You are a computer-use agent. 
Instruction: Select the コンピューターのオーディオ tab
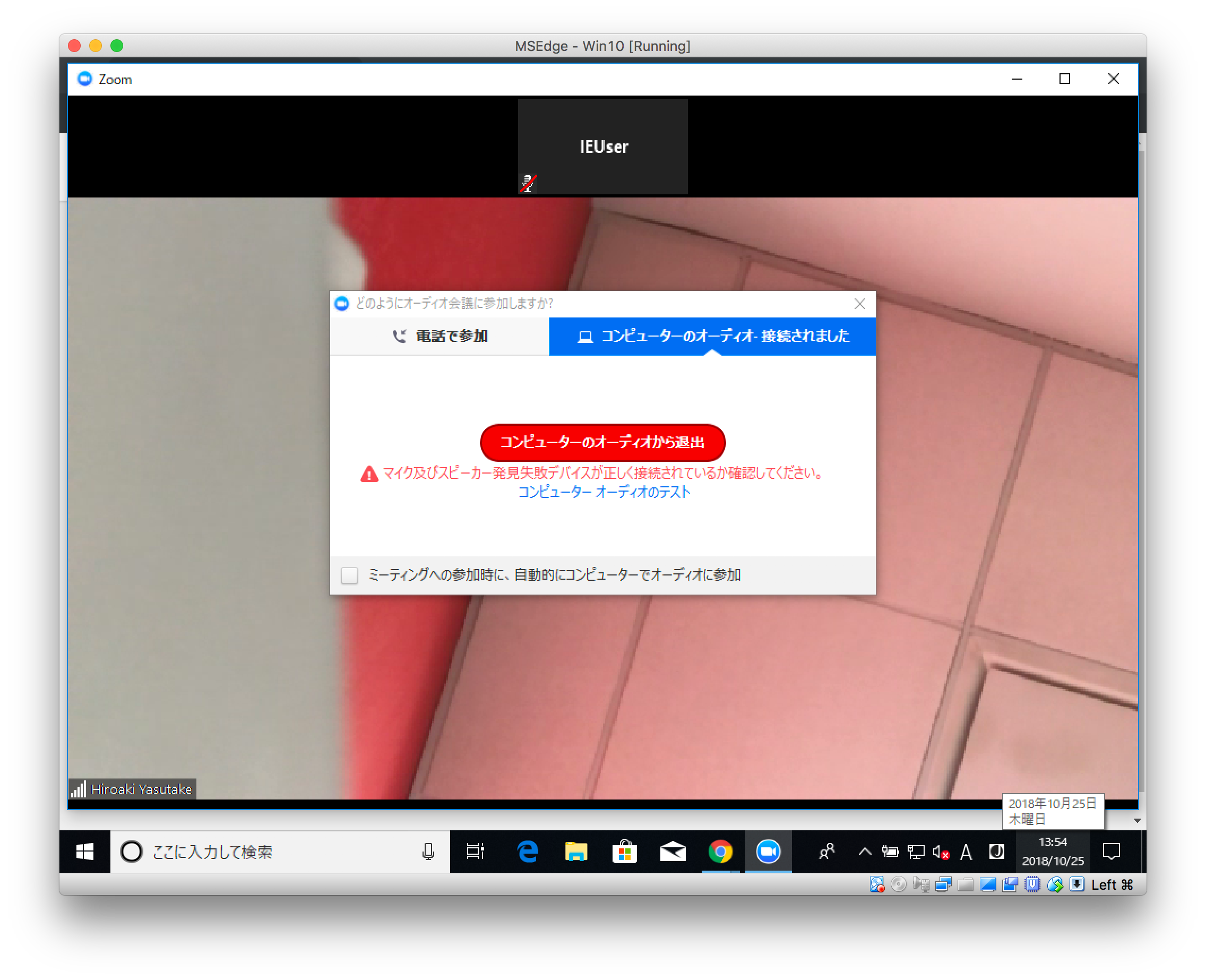click(712, 337)
